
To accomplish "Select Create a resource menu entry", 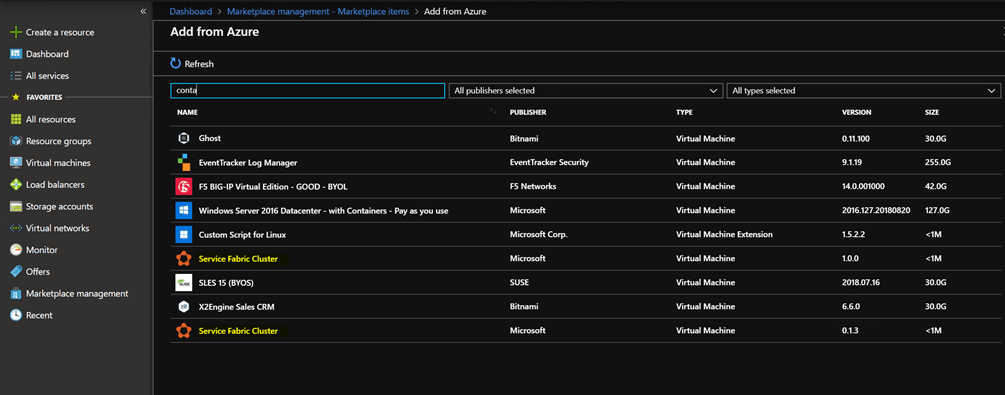I will click(60, 32).
